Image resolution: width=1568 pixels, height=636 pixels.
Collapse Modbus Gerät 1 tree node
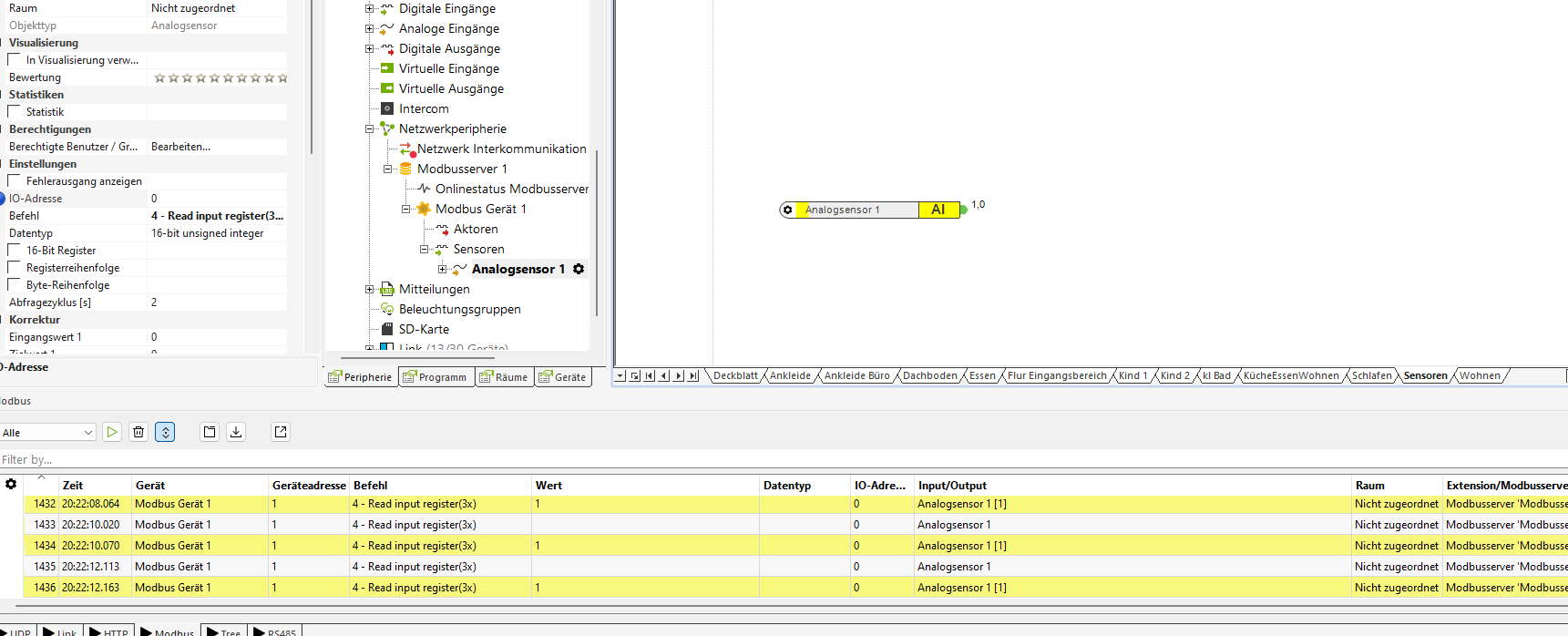(x=406, y=209)
